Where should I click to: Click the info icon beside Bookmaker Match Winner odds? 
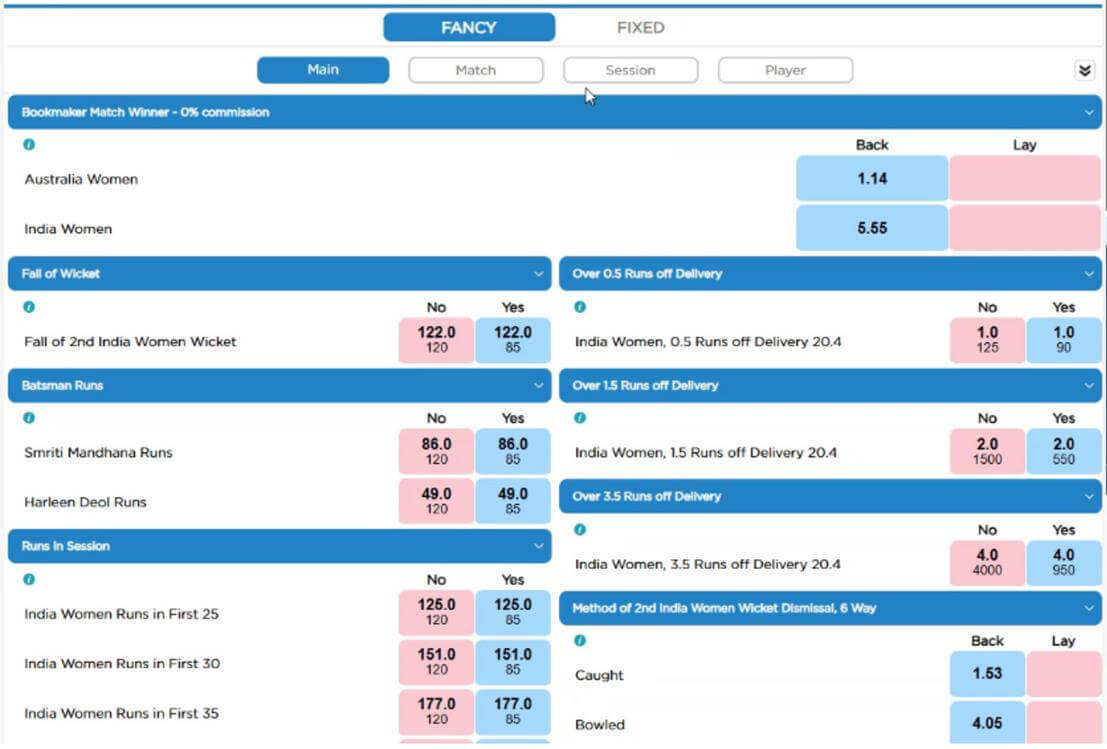click(x=28, y=144)
